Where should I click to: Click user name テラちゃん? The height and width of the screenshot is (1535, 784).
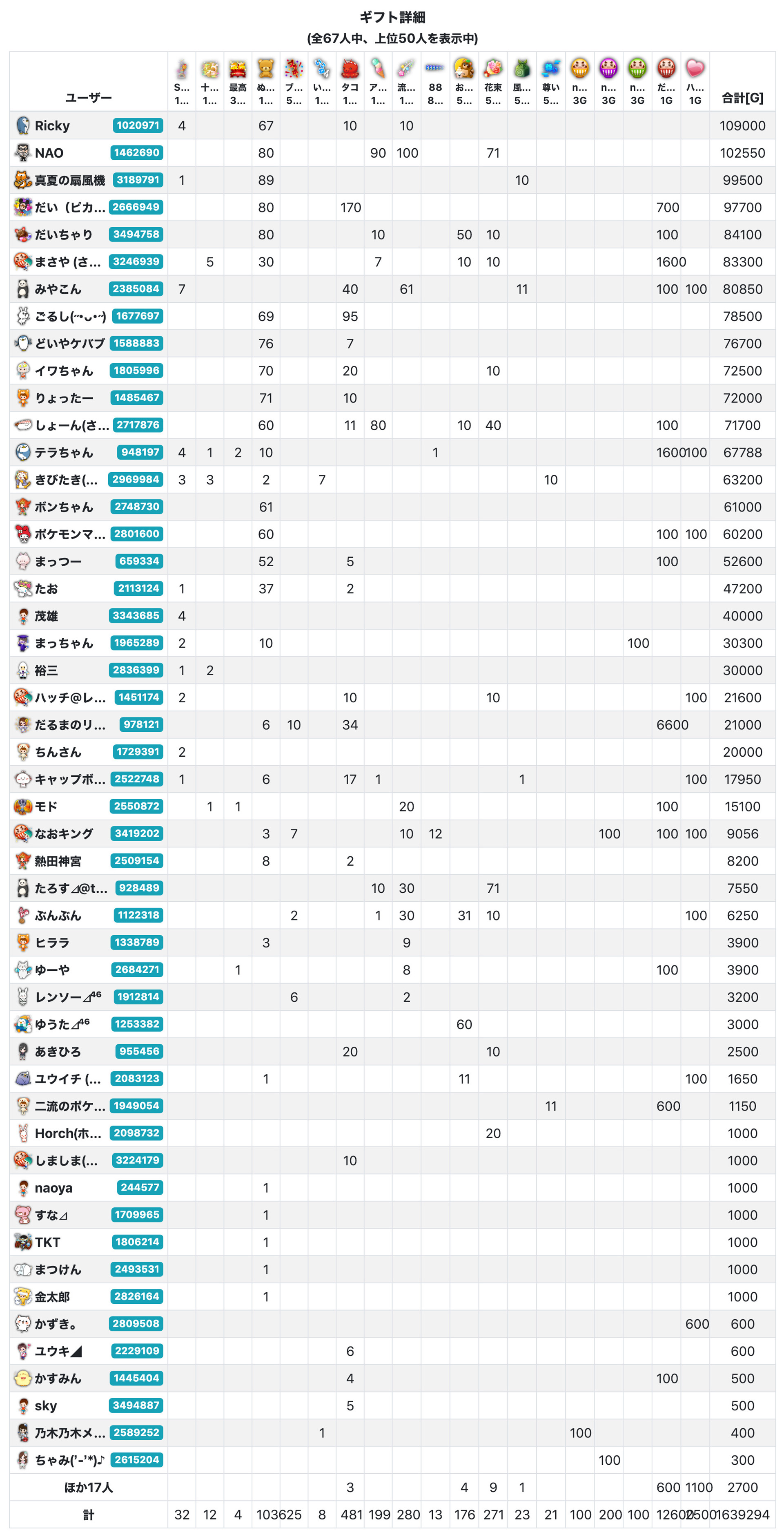[64, 452]
